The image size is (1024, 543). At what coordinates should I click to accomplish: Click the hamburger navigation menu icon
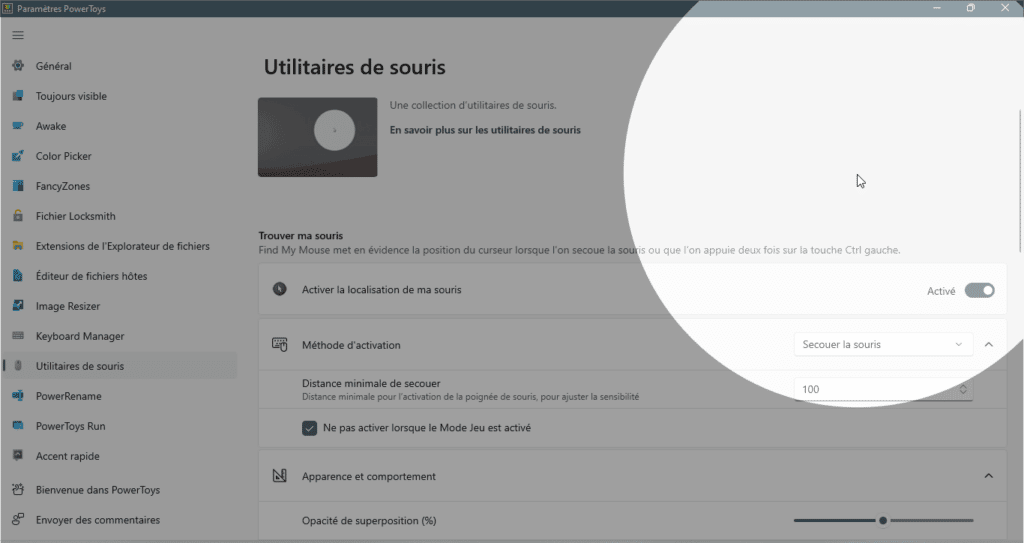coord(18,35)
